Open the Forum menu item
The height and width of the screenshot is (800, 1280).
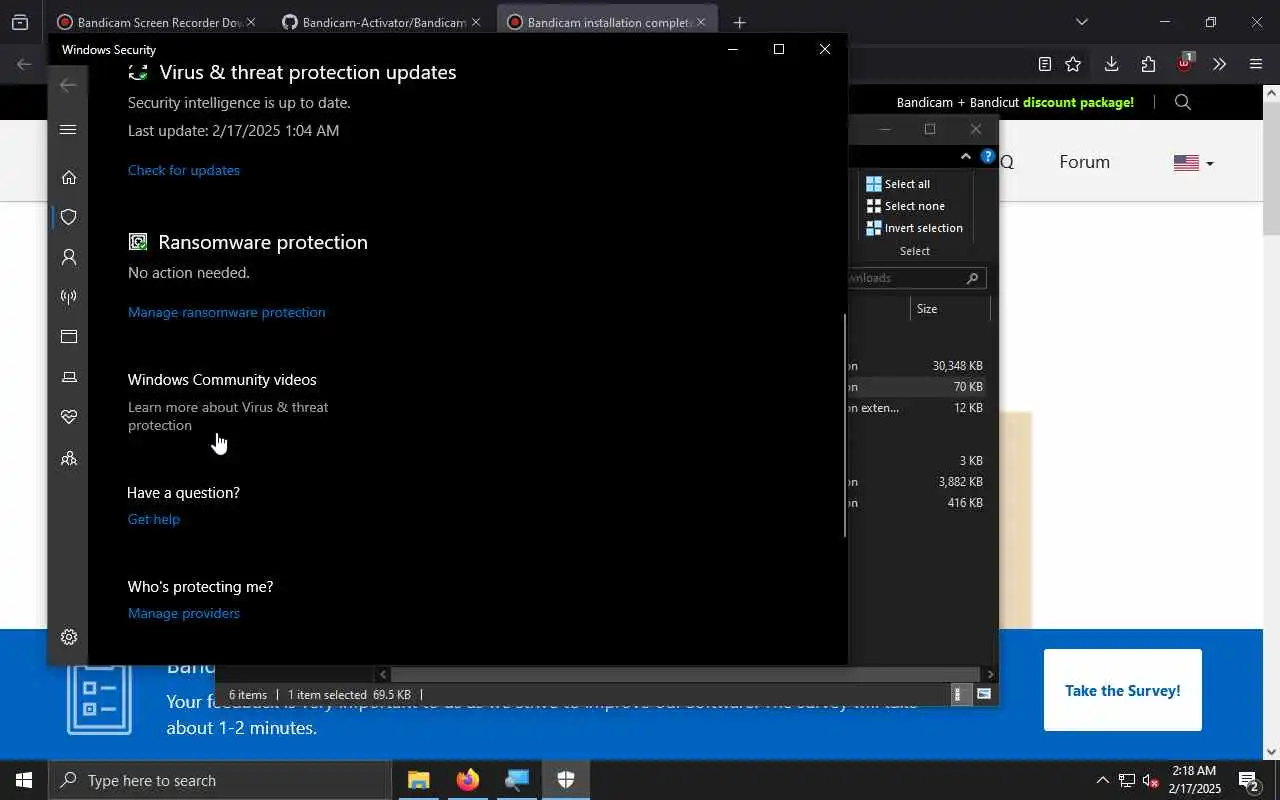[x=1084, y=162]
